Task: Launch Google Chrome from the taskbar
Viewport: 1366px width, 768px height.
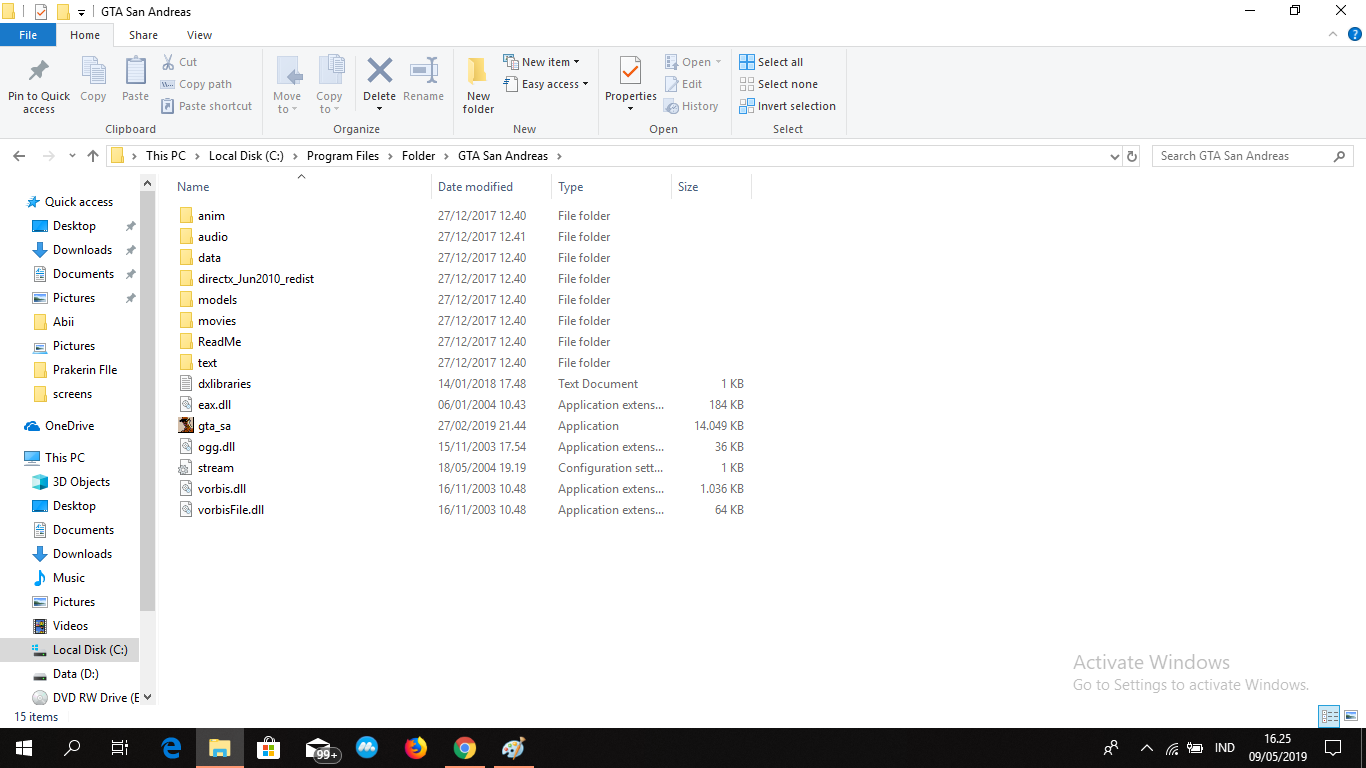Action: pyautogui.click(x=464, y=748)
